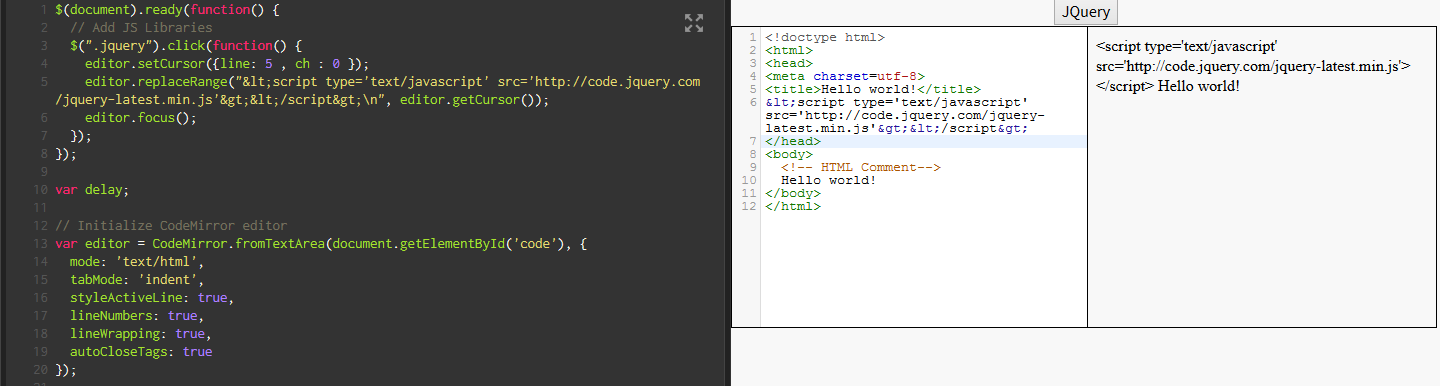Click the '<!-- HTML Comment-->' line
The image size is (1440, 386).
[861, 167]
